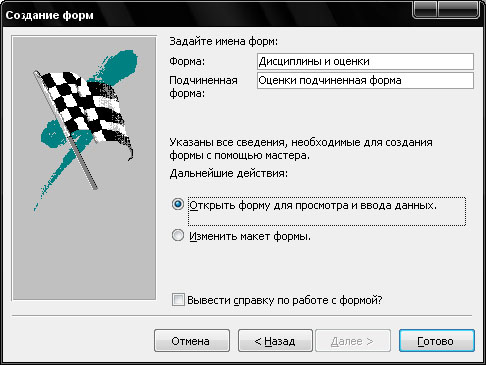Click the 'Создание форм' title bar
This screenshot has width=486, height=365.
click(207, 15)
